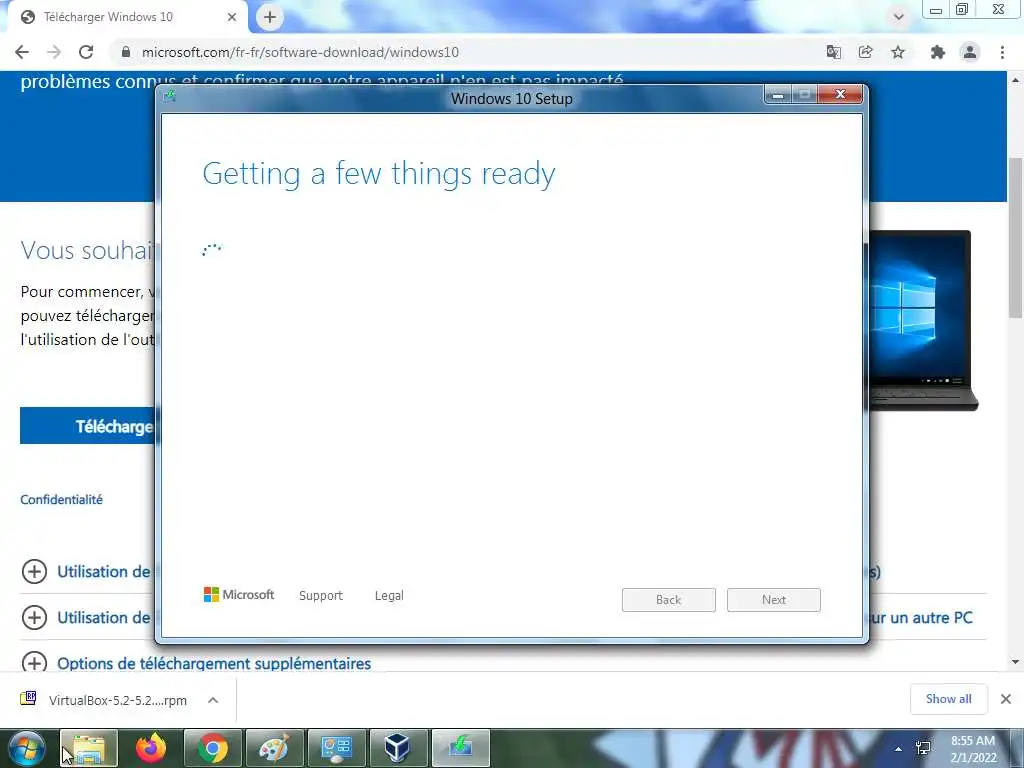
Task: Expand the first Utilisation de plus icon
Action: tap(34, 571)
